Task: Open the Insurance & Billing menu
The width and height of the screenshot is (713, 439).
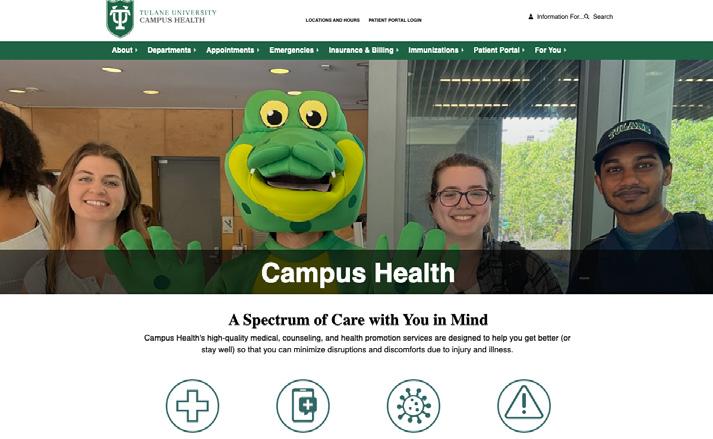Action: tap(363, 50)
